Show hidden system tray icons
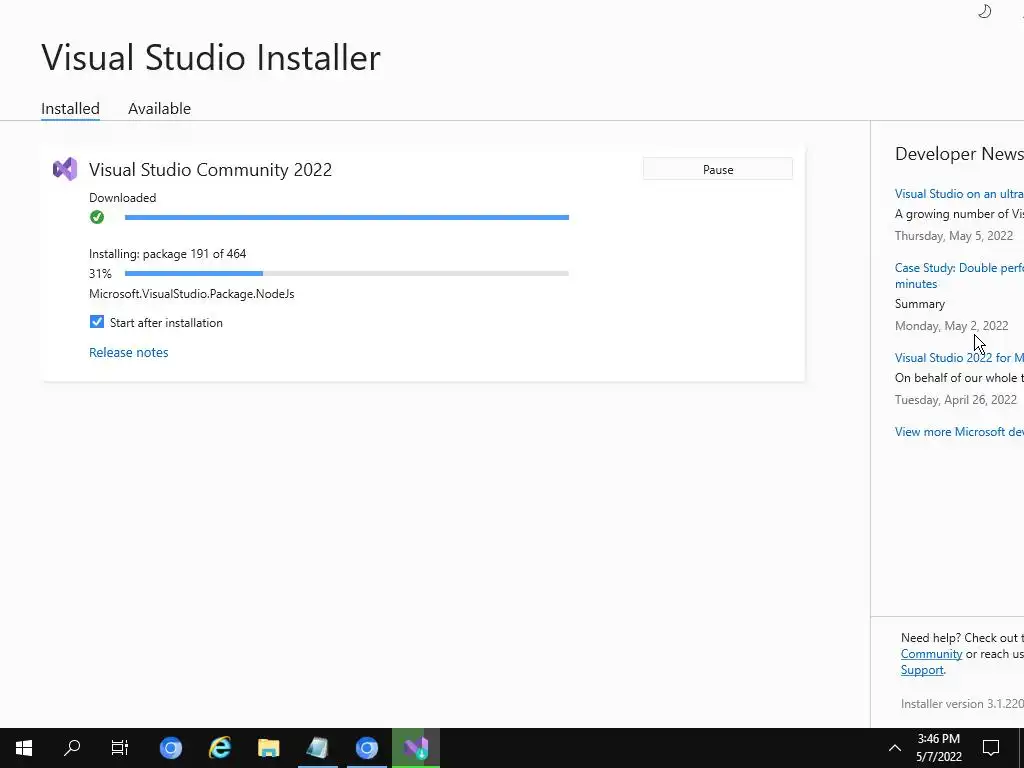The width and height of the screenshot is (1024, 768). [x=895, y=748]
